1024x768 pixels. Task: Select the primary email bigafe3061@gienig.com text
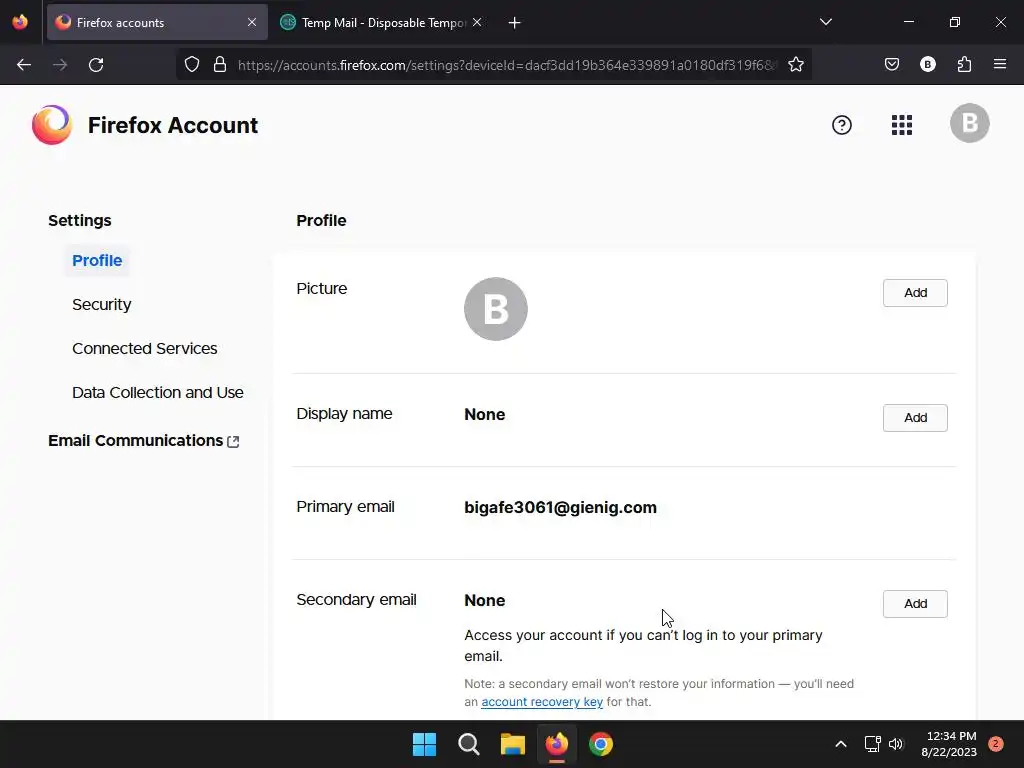[x=560, y=507]
